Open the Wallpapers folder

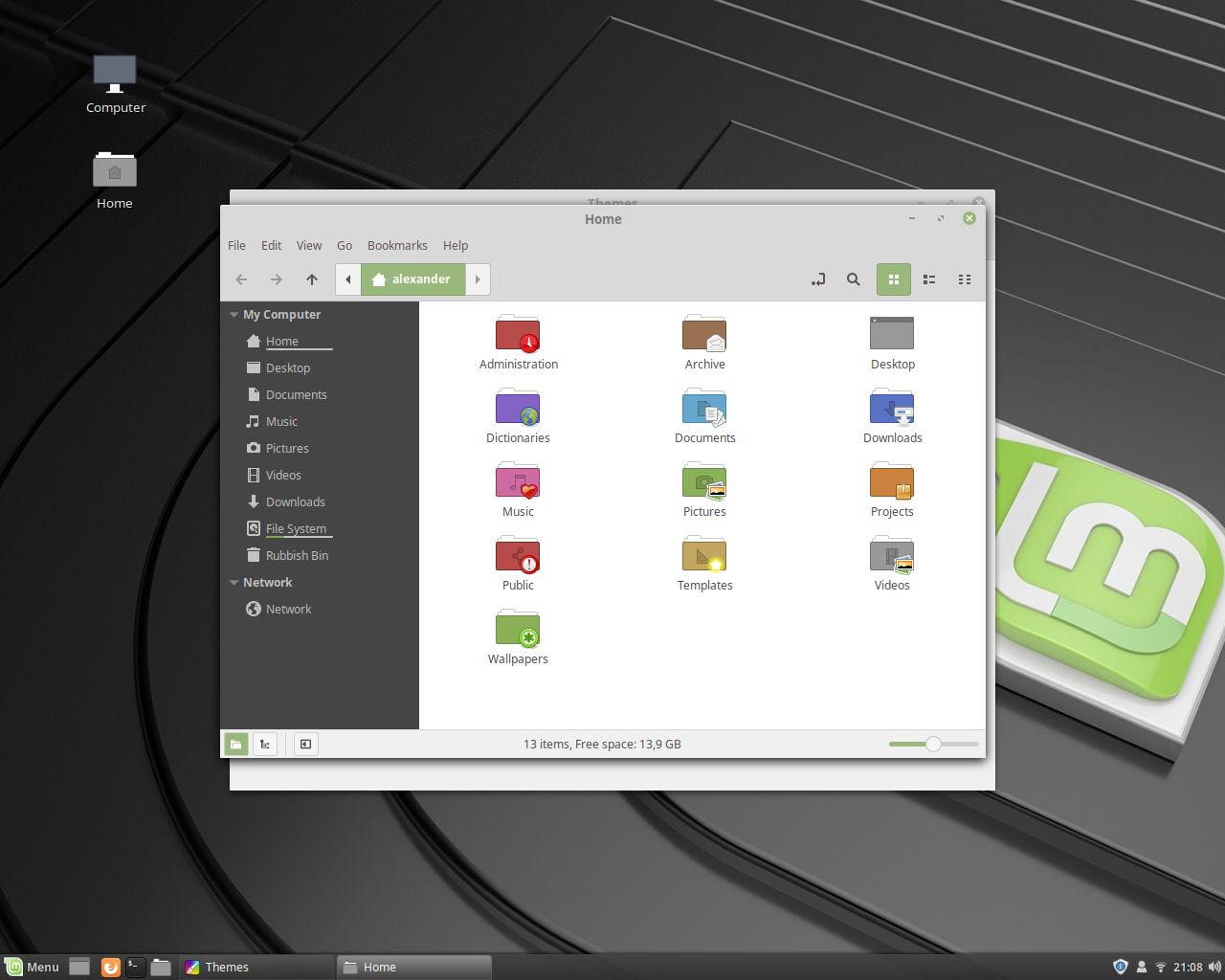click(x=518, y=637)
